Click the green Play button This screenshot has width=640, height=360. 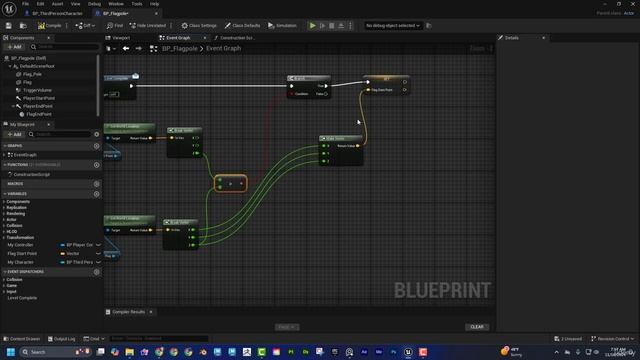pos(312,26)
